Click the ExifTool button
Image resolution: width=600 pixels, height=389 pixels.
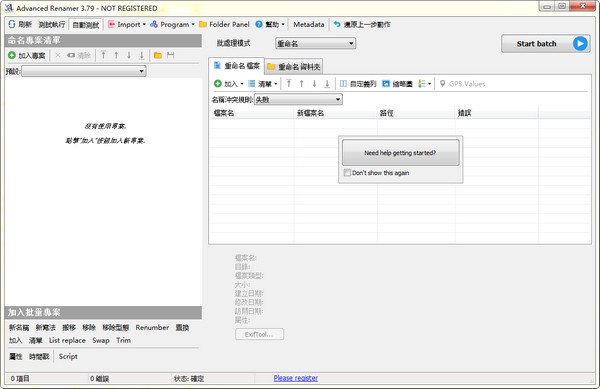pyautogui.click(x=259, y=334)
